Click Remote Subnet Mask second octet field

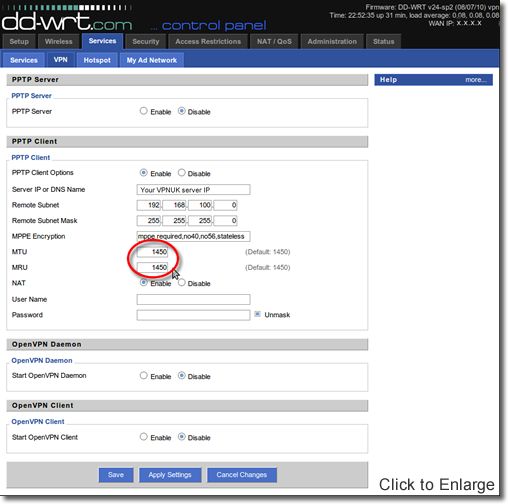click(174, 220)
